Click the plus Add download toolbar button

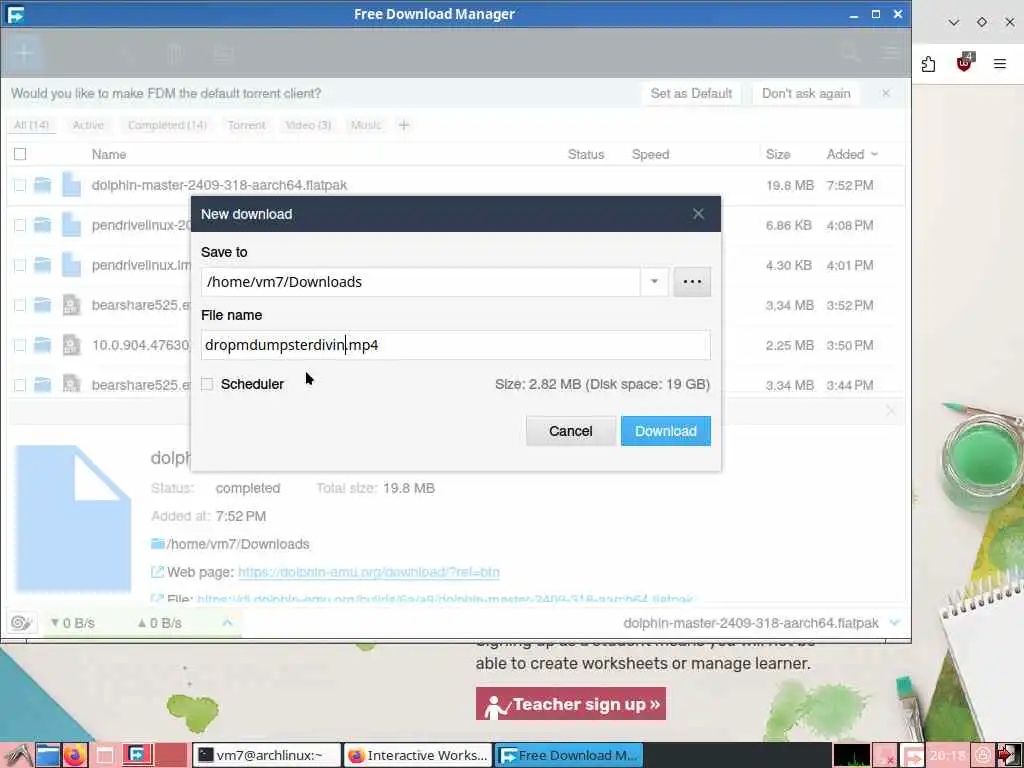click(x=24, y=53)
